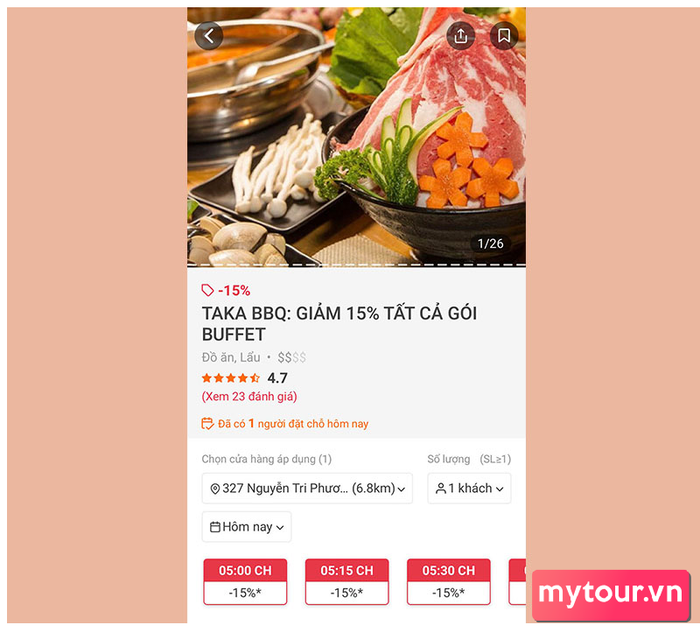
Task: Click the guest person icon
Action: click(441, 488)
